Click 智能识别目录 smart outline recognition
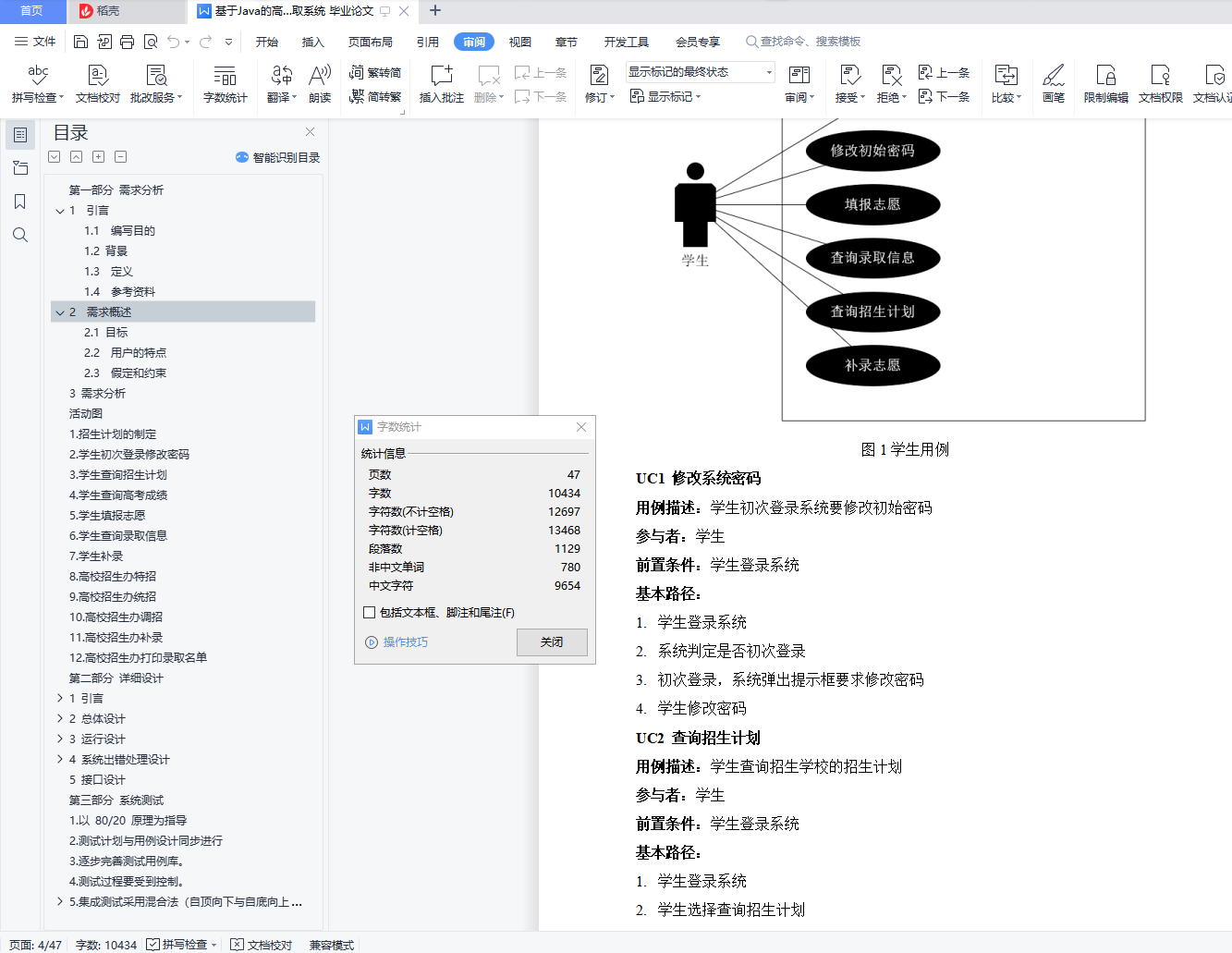Image resolution: width=1232 pixels, height=953 pixels. tap(277, 157)
